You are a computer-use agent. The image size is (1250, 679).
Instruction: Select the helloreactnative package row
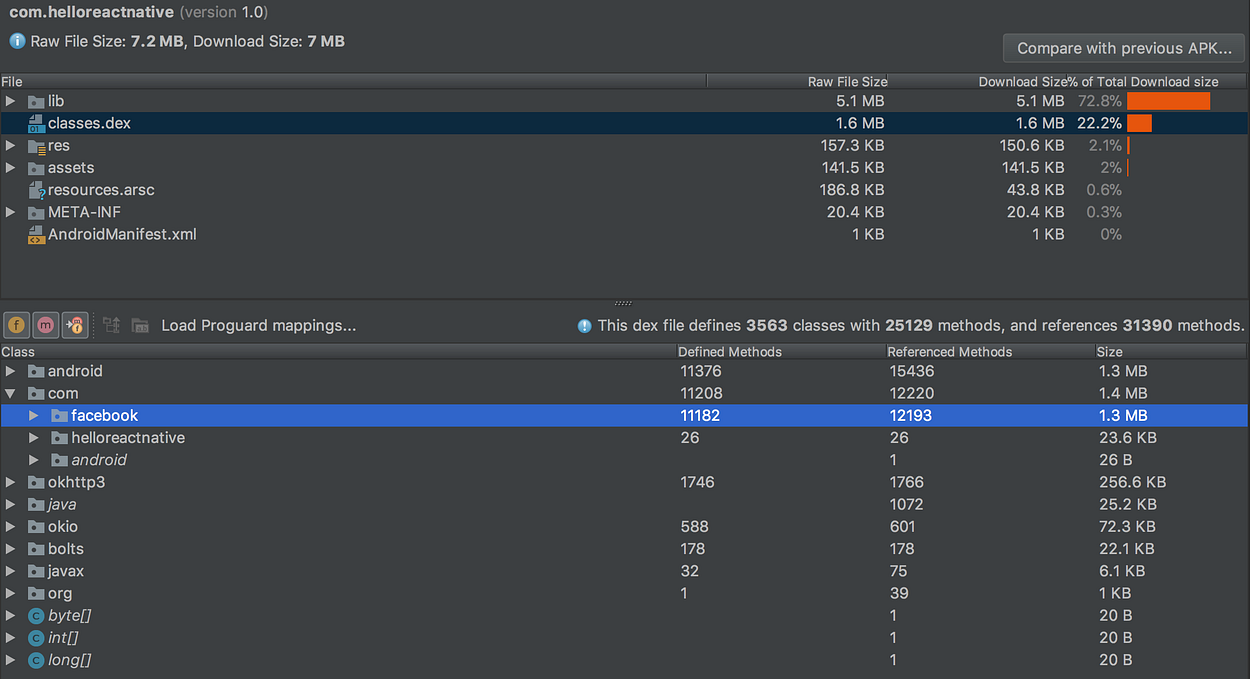click(128, 438)
